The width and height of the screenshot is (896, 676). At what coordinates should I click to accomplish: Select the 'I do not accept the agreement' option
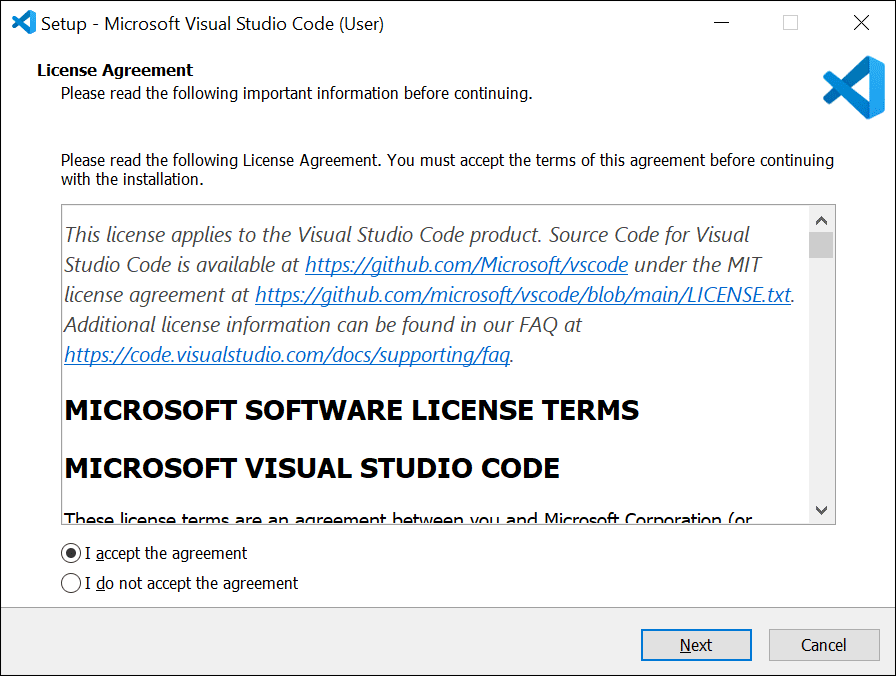tap(70, 583)
